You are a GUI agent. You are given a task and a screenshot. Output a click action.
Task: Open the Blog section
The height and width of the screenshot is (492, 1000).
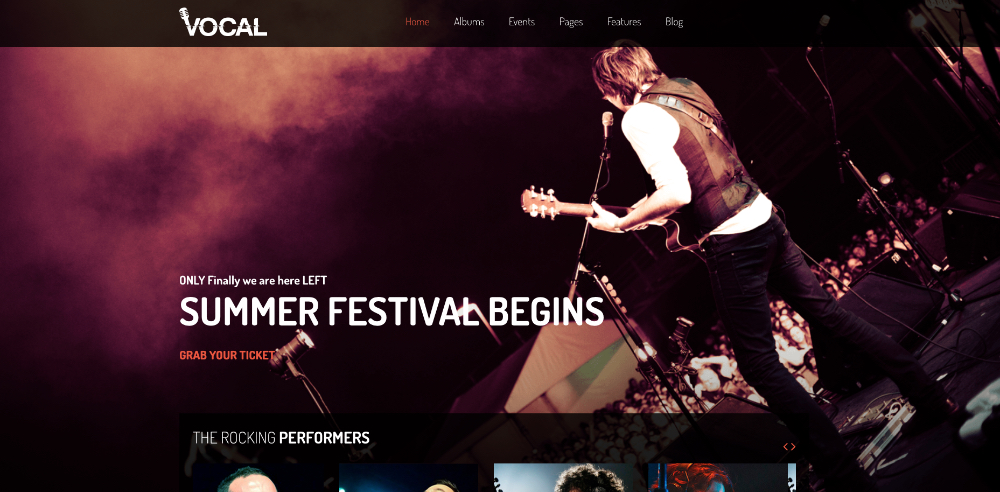click(x=673, y=22)
